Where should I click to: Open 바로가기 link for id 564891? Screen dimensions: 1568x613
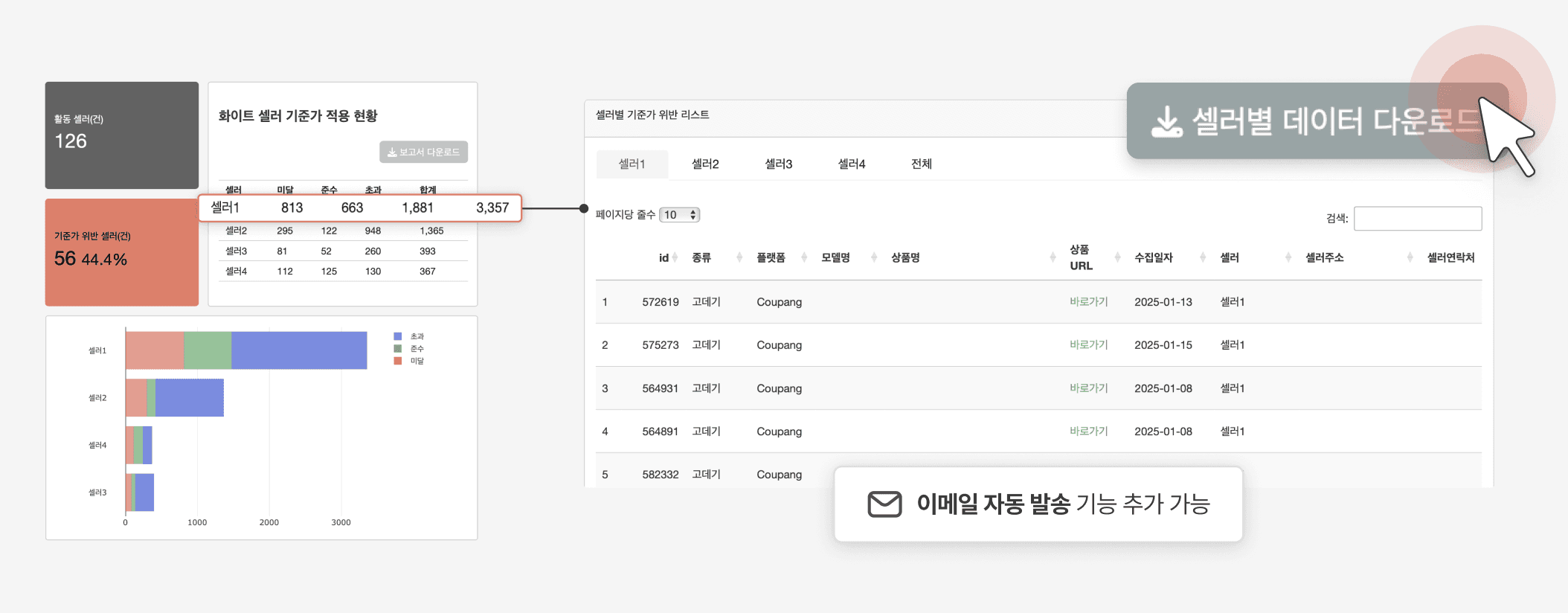click(x=1089, y=431)
